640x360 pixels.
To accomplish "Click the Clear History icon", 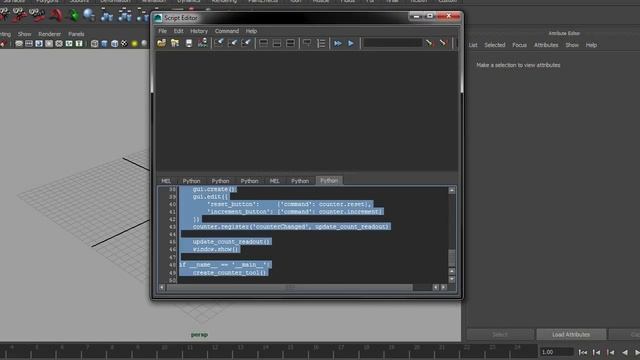I will [219, 43].
